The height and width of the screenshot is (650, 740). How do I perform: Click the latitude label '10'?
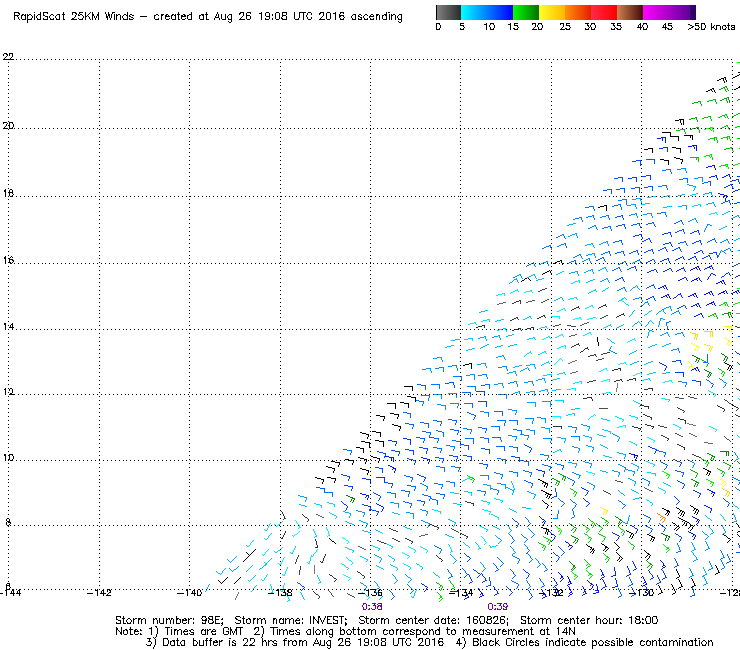click(x=8, y=458)
